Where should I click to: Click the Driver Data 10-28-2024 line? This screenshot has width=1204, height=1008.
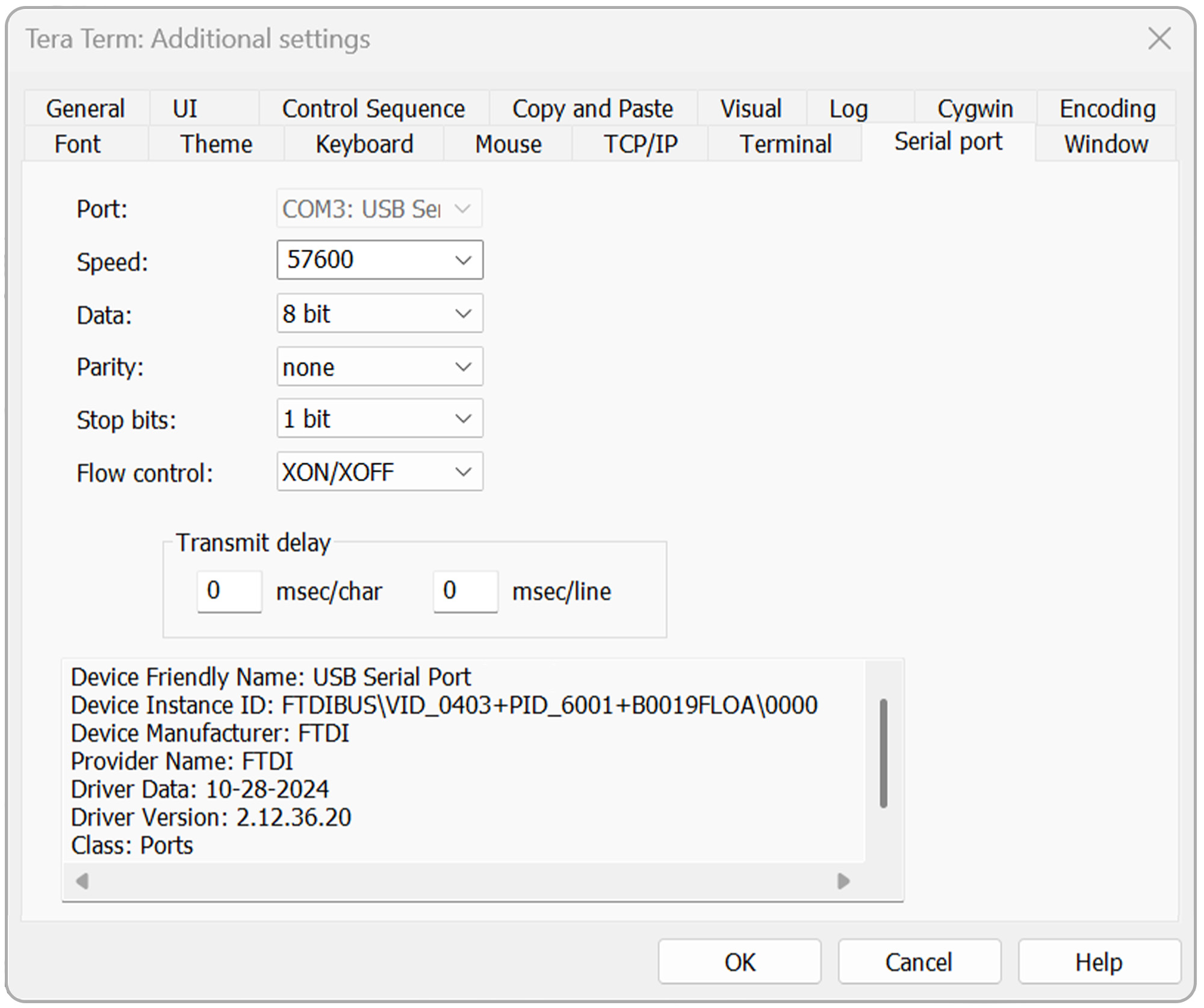tap(200, 790)
